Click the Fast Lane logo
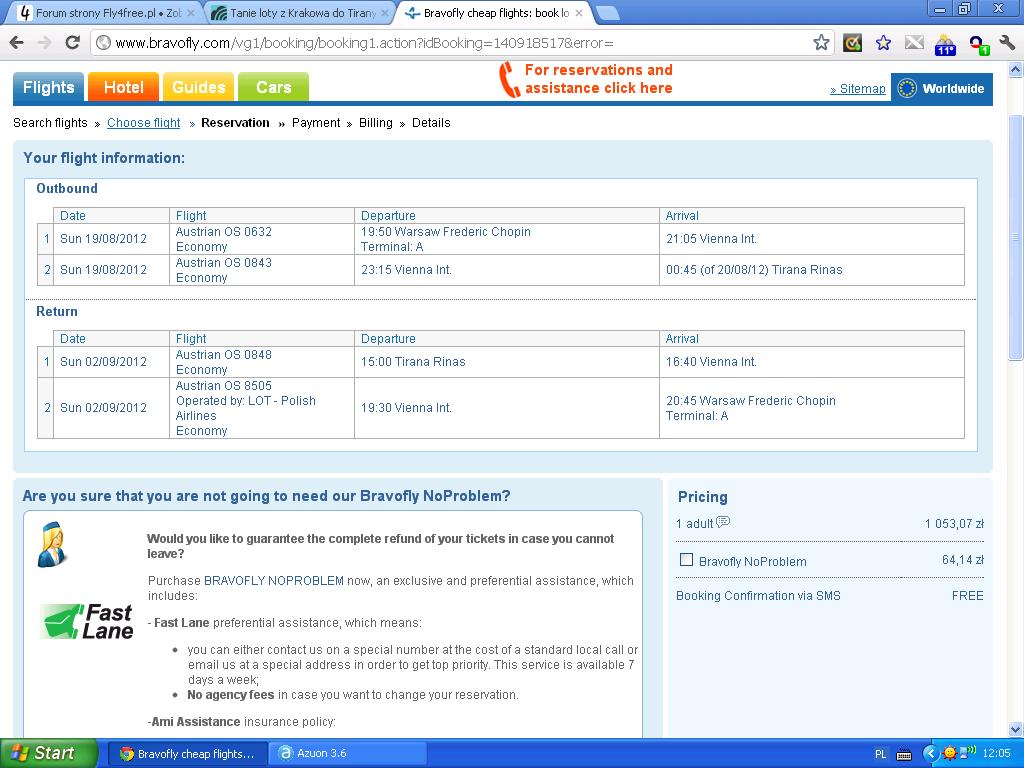 point(87,622)
